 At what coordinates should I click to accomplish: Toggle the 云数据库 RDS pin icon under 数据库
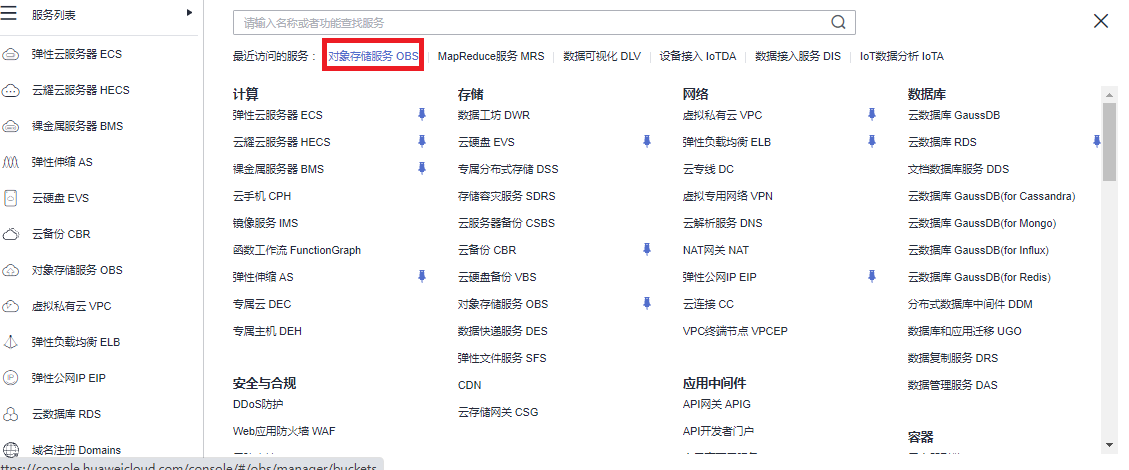[x=1097, y=142]
